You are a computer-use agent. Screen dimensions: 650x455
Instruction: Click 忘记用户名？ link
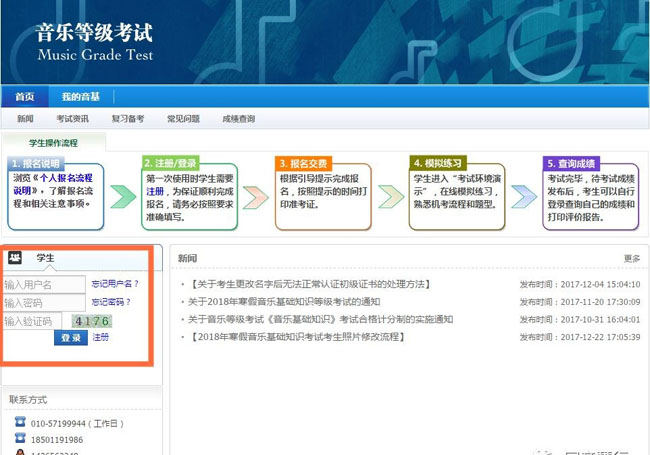115,284
